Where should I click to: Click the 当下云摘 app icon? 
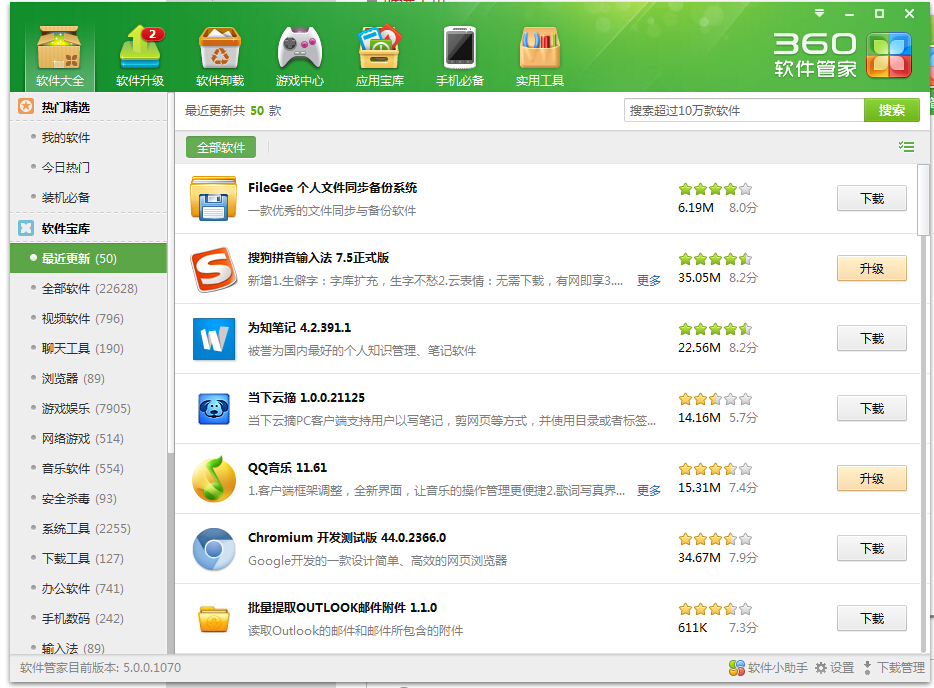click(213, 409)
